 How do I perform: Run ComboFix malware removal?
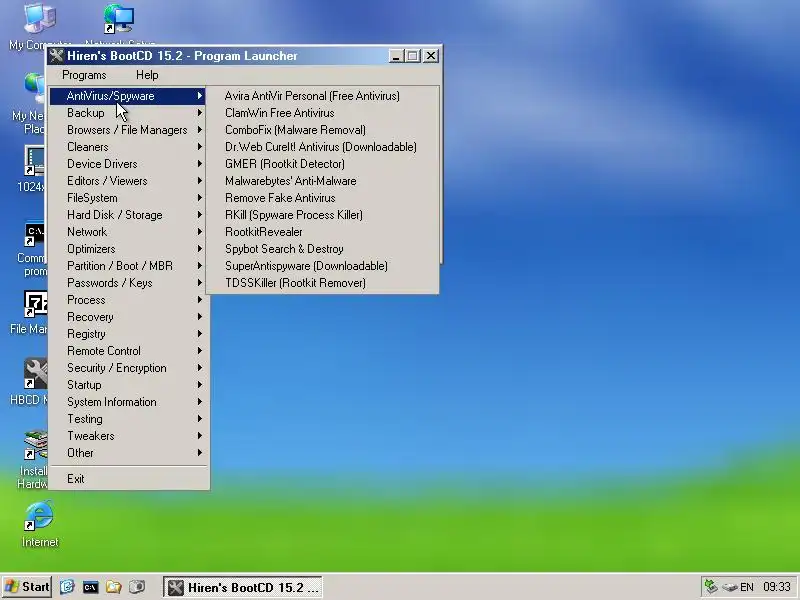(x=322, y=130)
